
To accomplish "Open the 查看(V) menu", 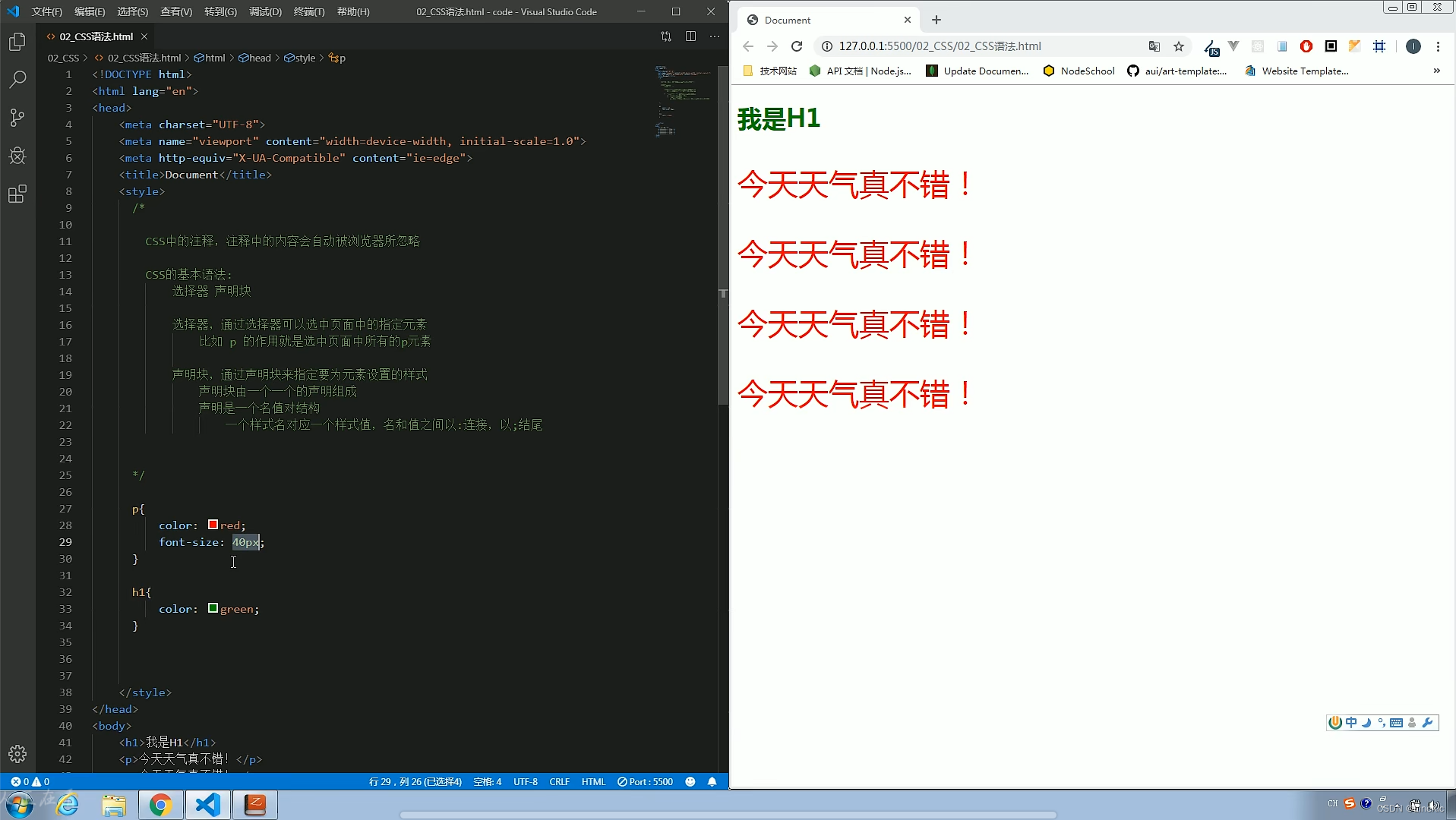I will [176, 11].
